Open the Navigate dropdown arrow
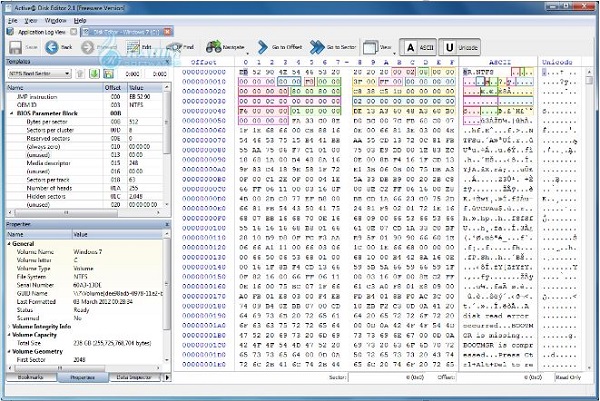Image resolution: width=600 pixels, height=401 pixels. pos(247,53)
